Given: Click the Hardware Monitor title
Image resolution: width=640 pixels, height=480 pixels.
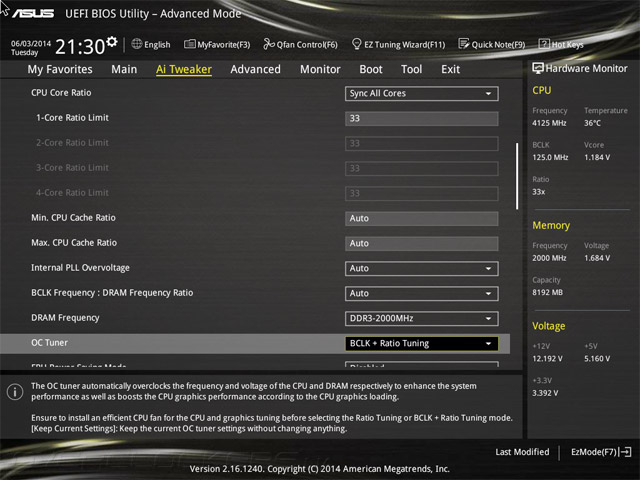Looking at the screenshot, I should coord(587,69).
